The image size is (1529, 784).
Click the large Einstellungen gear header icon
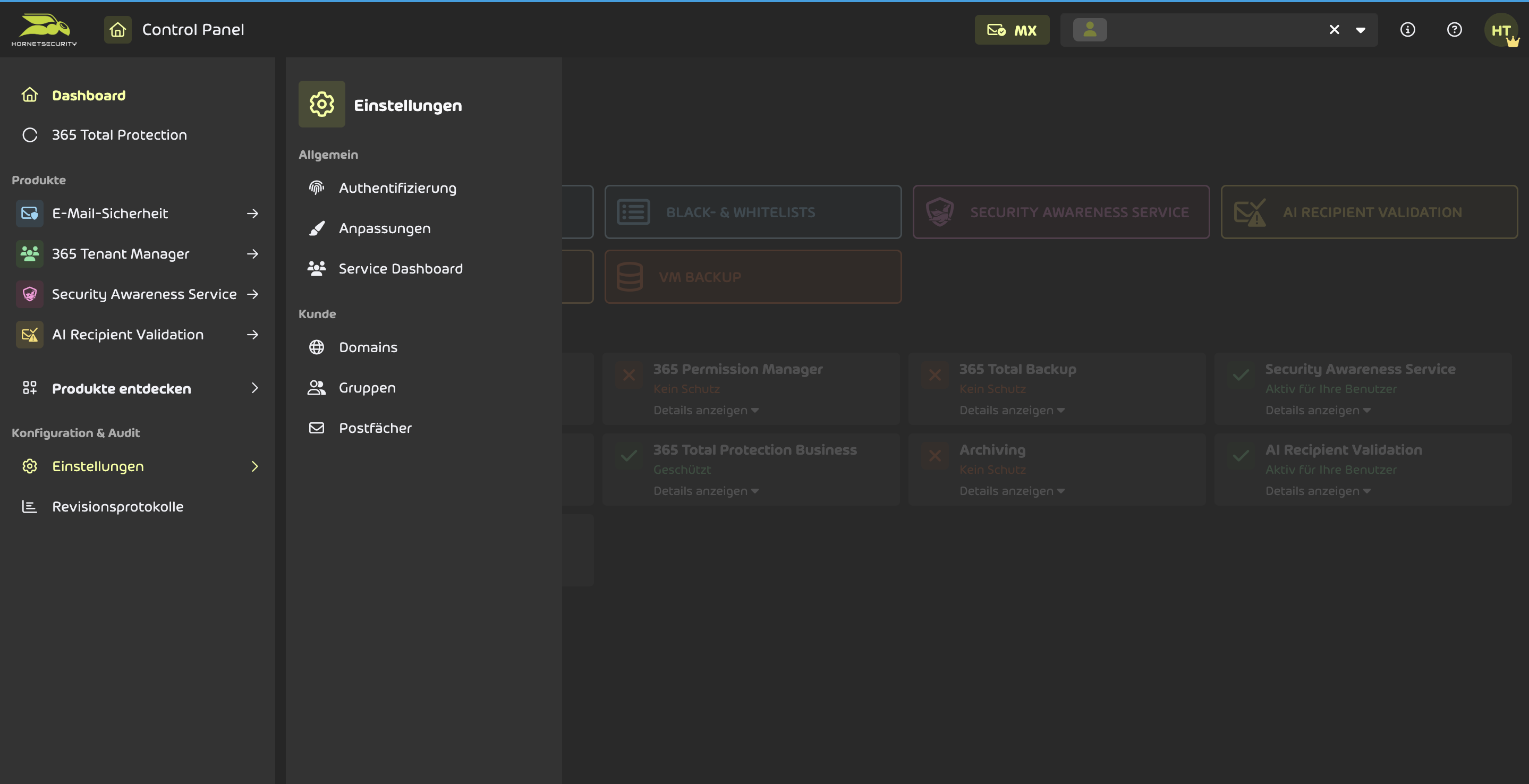[x=322, y=104]
